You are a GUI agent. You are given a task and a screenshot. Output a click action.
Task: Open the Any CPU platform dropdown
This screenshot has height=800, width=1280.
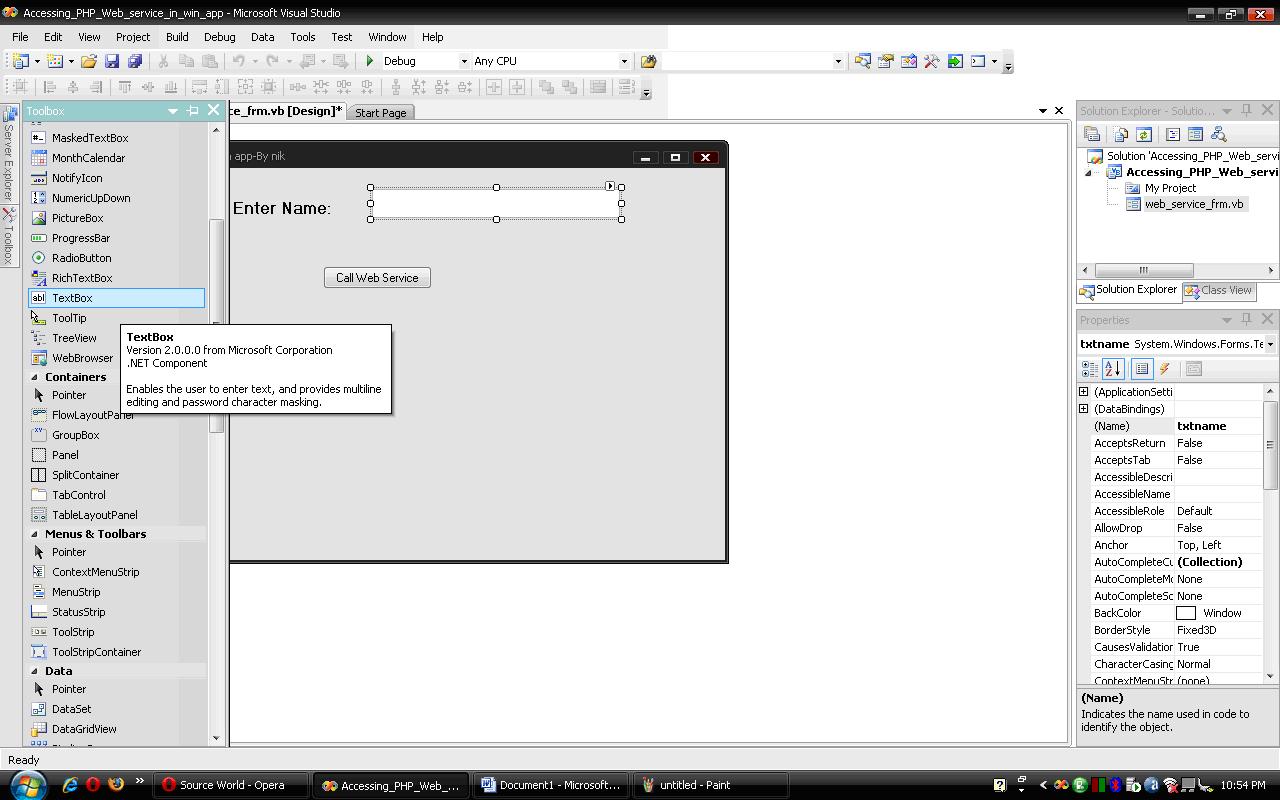[x=624, y=61]
